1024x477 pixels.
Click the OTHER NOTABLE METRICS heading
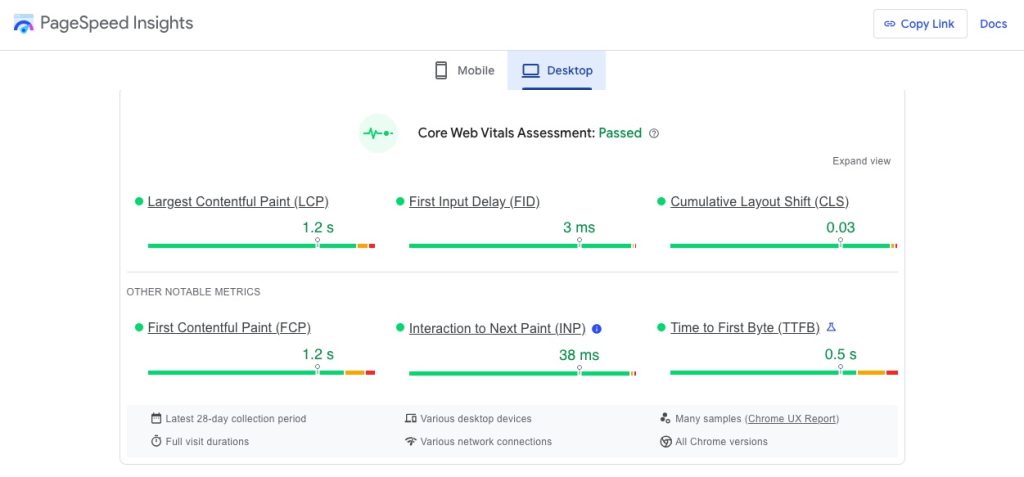point(193,291)
